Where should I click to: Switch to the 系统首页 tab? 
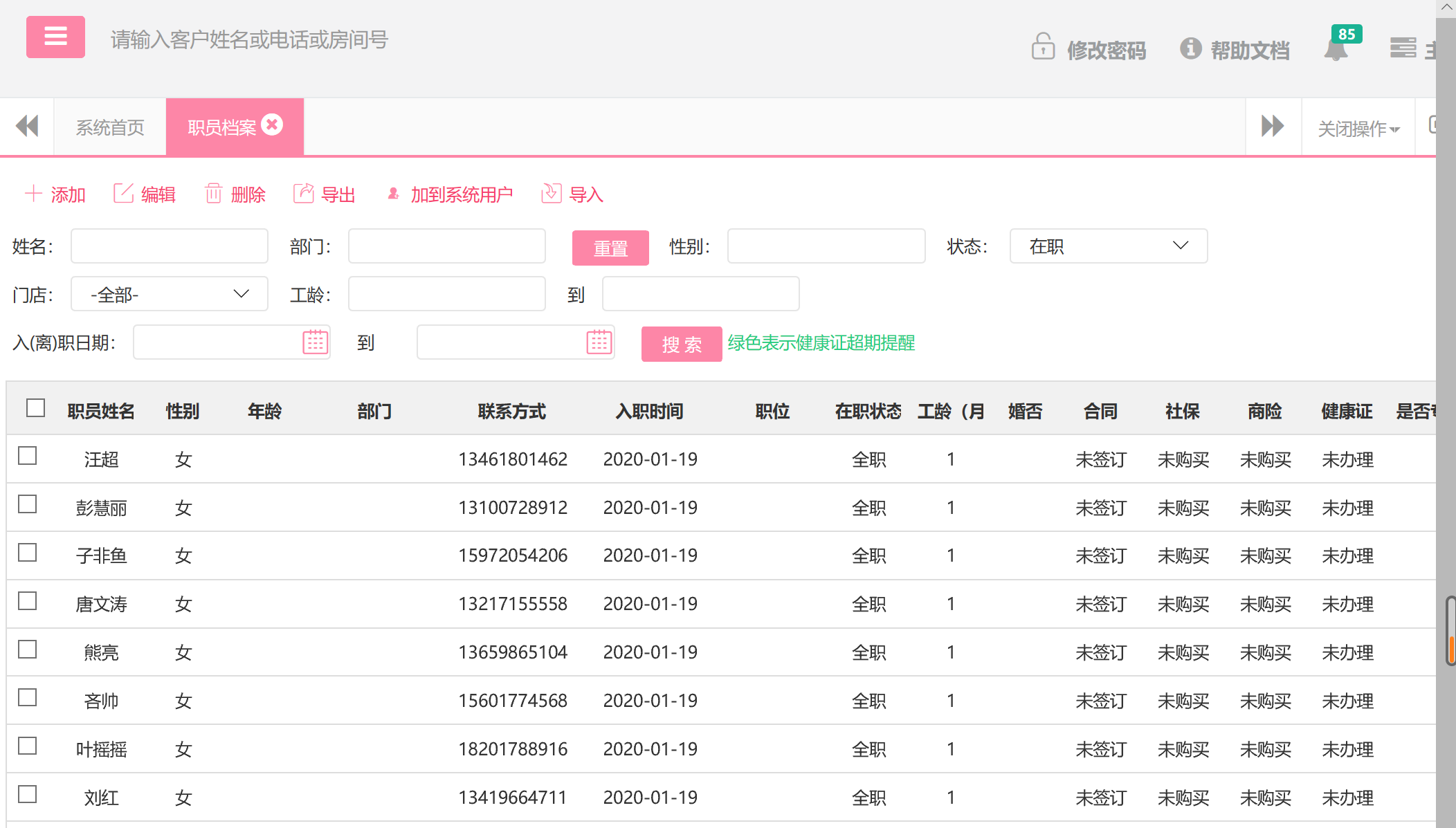pyautogui.click(x=109, y=127)
